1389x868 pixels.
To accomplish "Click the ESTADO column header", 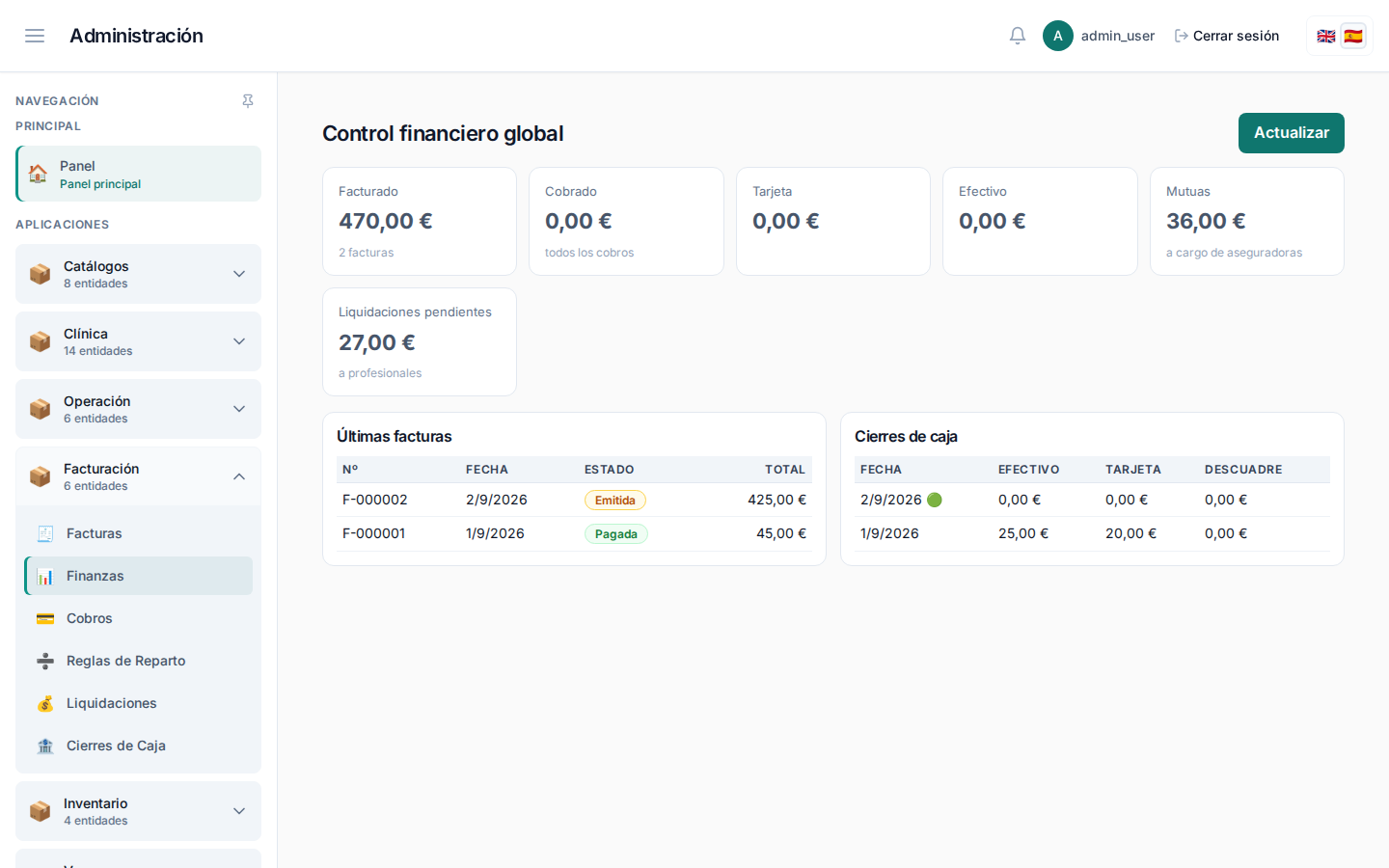I will tap(609, 470).
